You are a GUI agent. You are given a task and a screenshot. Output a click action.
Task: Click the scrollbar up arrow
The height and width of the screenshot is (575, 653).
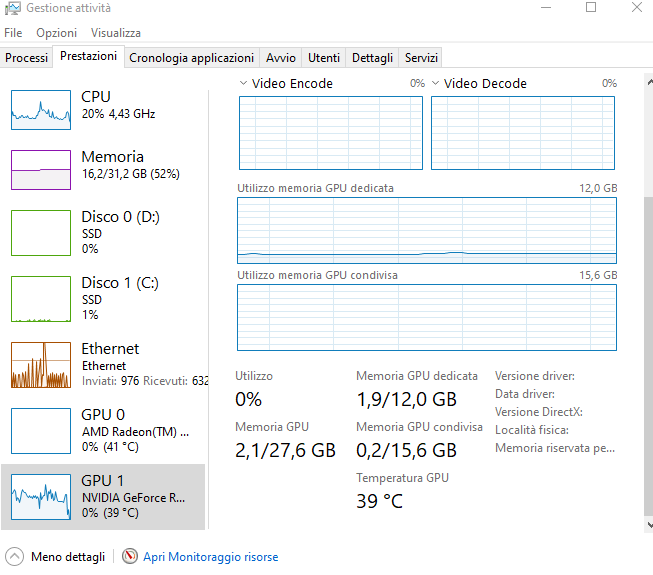[649, 82]
